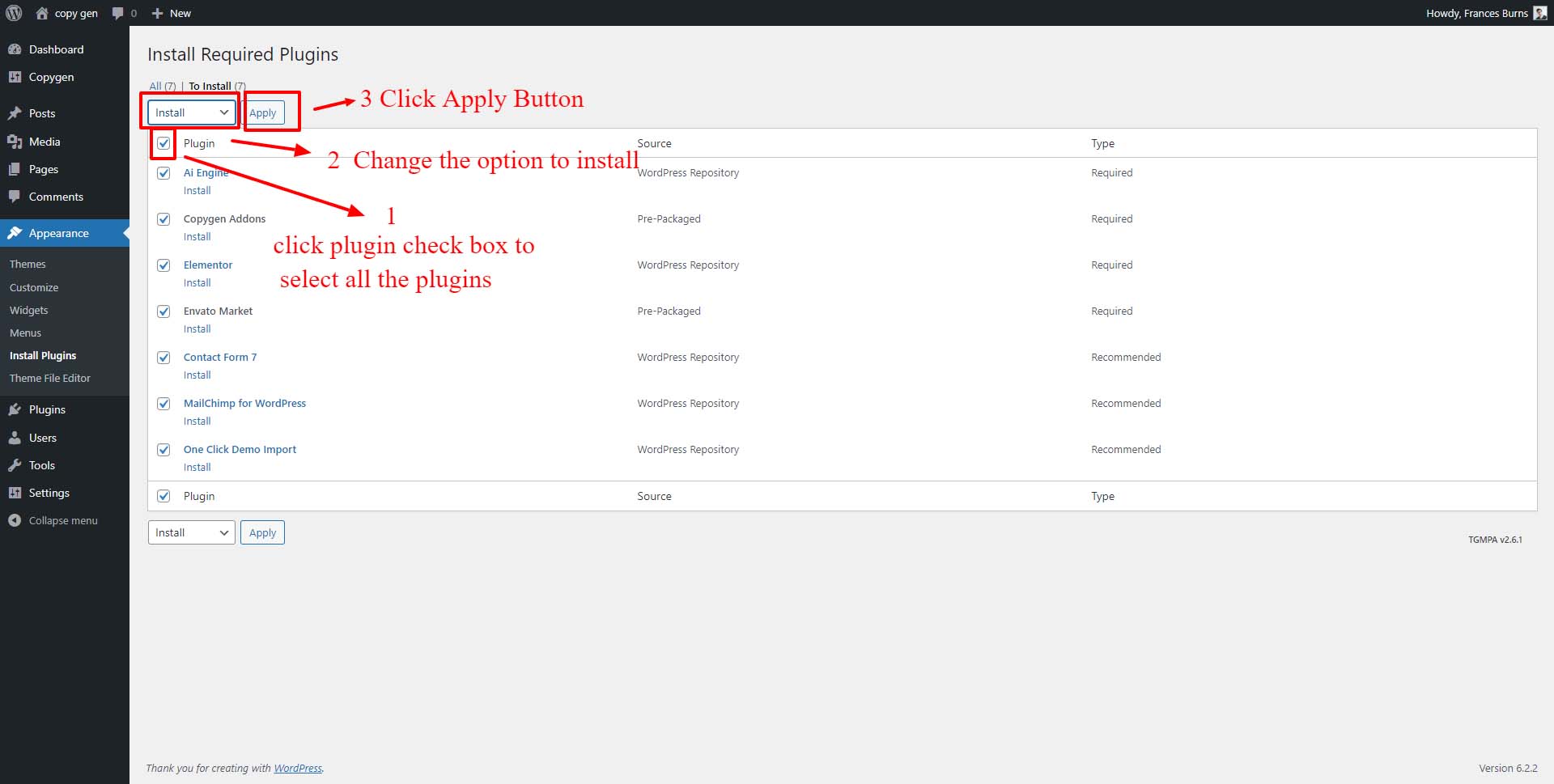Go to Media in the sidebar
Image resolution: width=1554 pixels, height=784 pixels.
coord(45,142)
